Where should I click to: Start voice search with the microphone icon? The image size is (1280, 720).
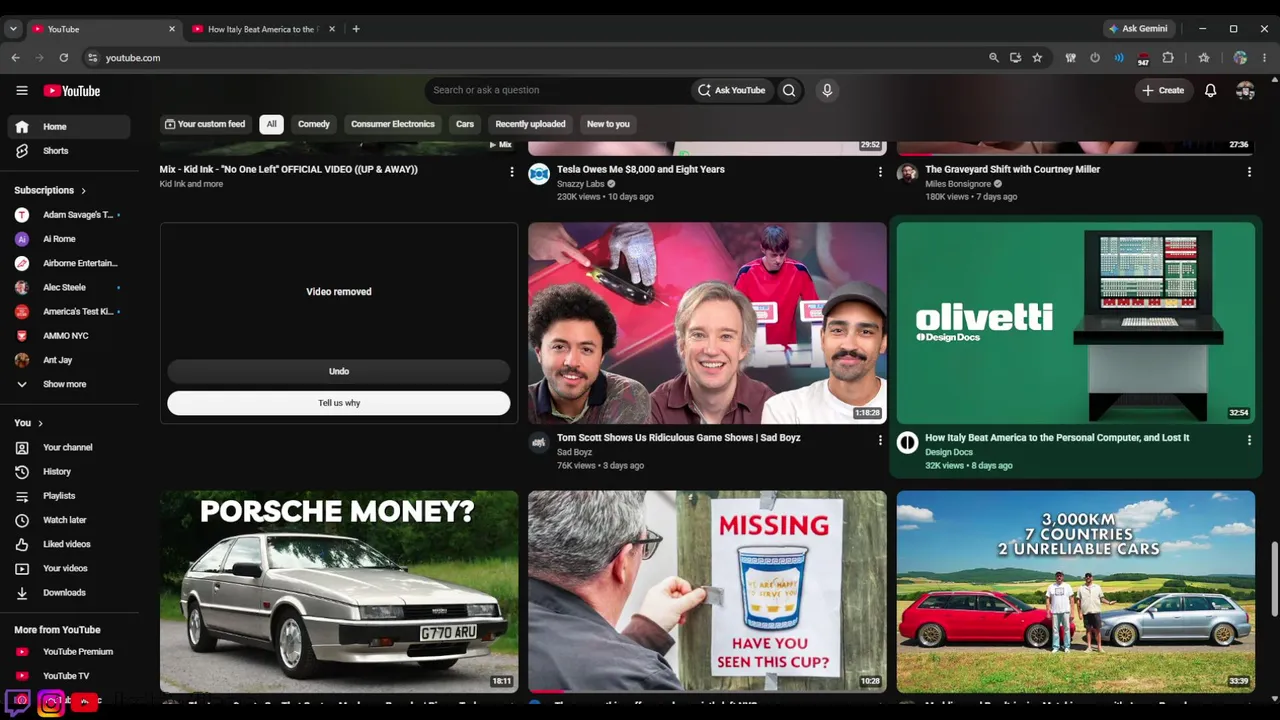click(827, 90)
